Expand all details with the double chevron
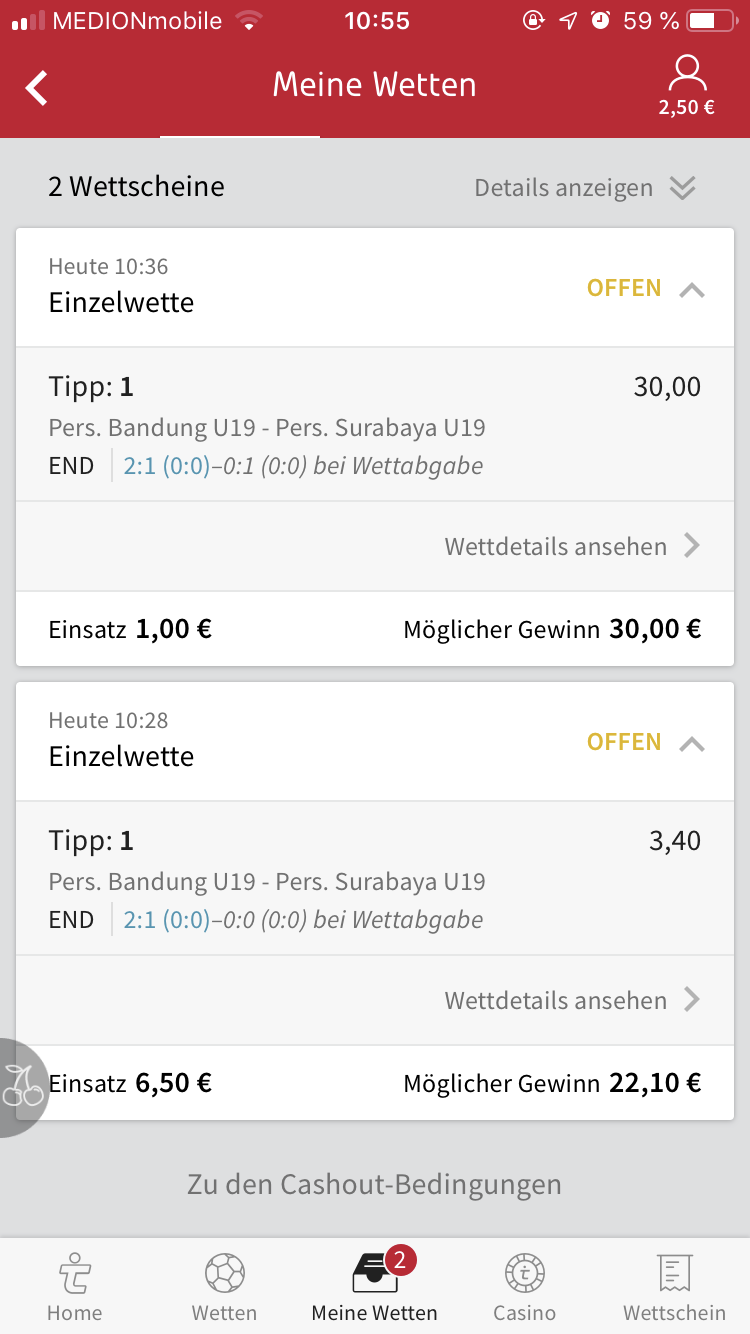 [682, 188]
